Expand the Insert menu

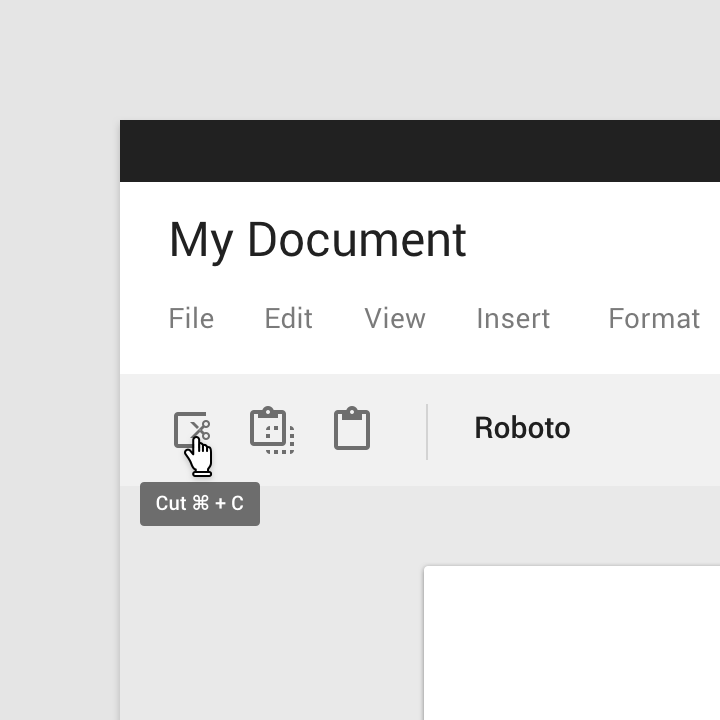[513, 318]
